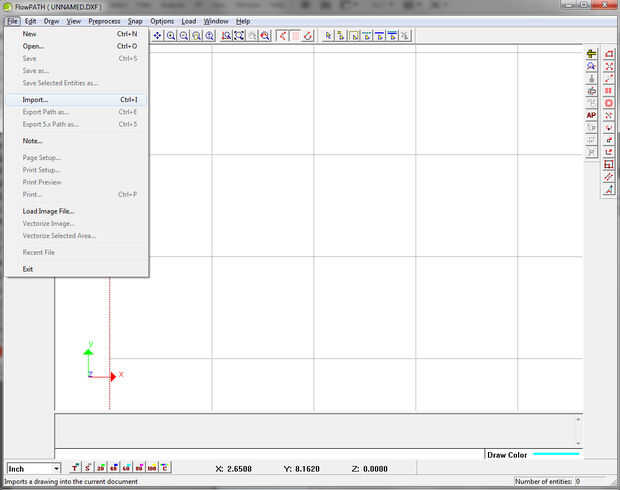Open the Edit menu
The image size is (620, 490).
click(30, 21)
